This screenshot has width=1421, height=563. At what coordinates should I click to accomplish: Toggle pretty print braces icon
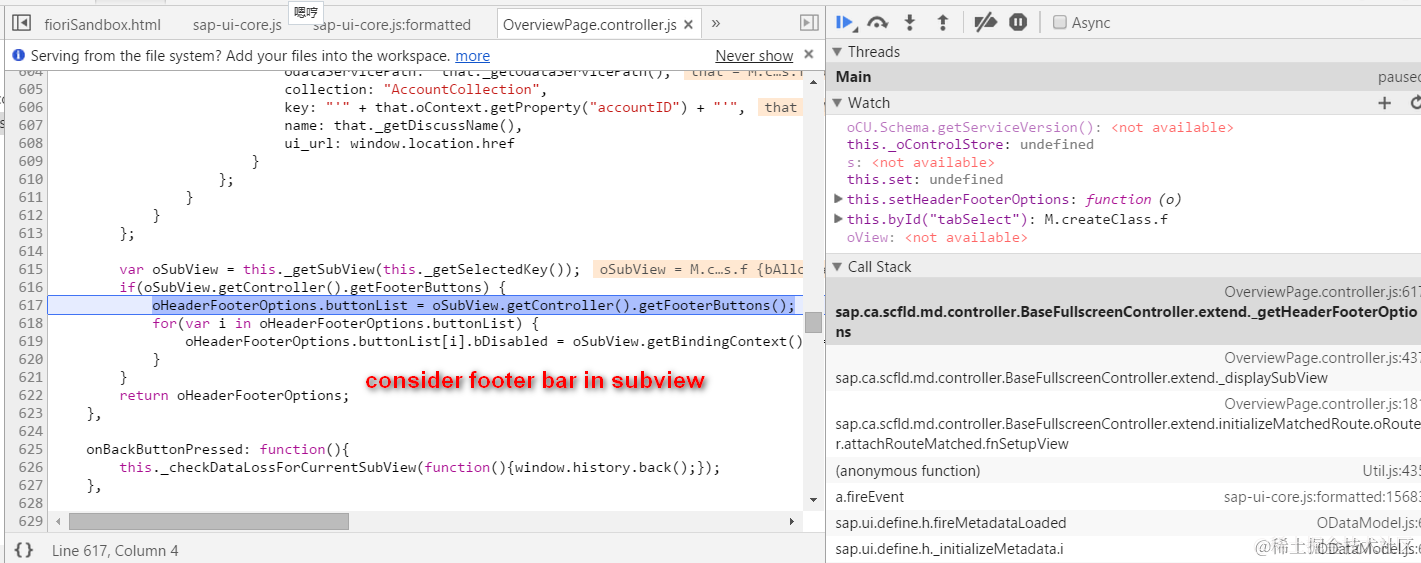[24, 550]
